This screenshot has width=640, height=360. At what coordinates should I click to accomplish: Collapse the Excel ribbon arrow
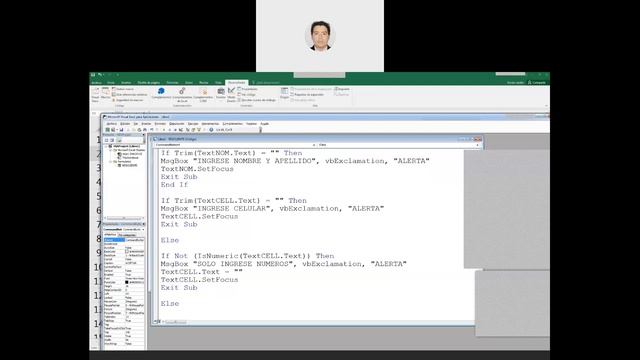pyautogui.click(x=546, y=106)
